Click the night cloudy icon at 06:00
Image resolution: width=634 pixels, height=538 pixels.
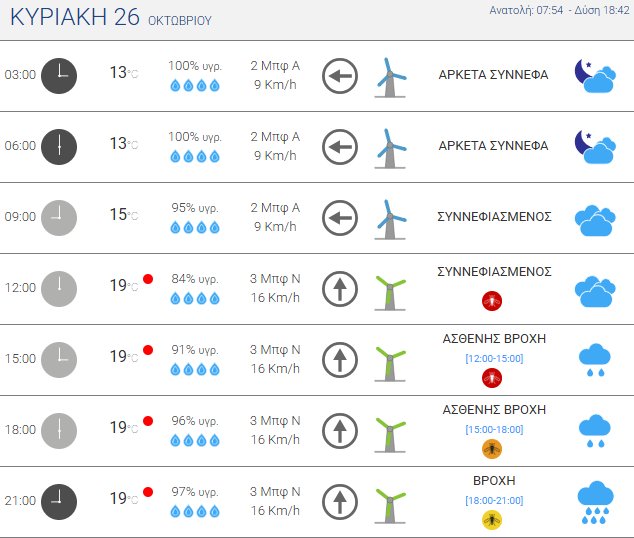coord(594,146)
